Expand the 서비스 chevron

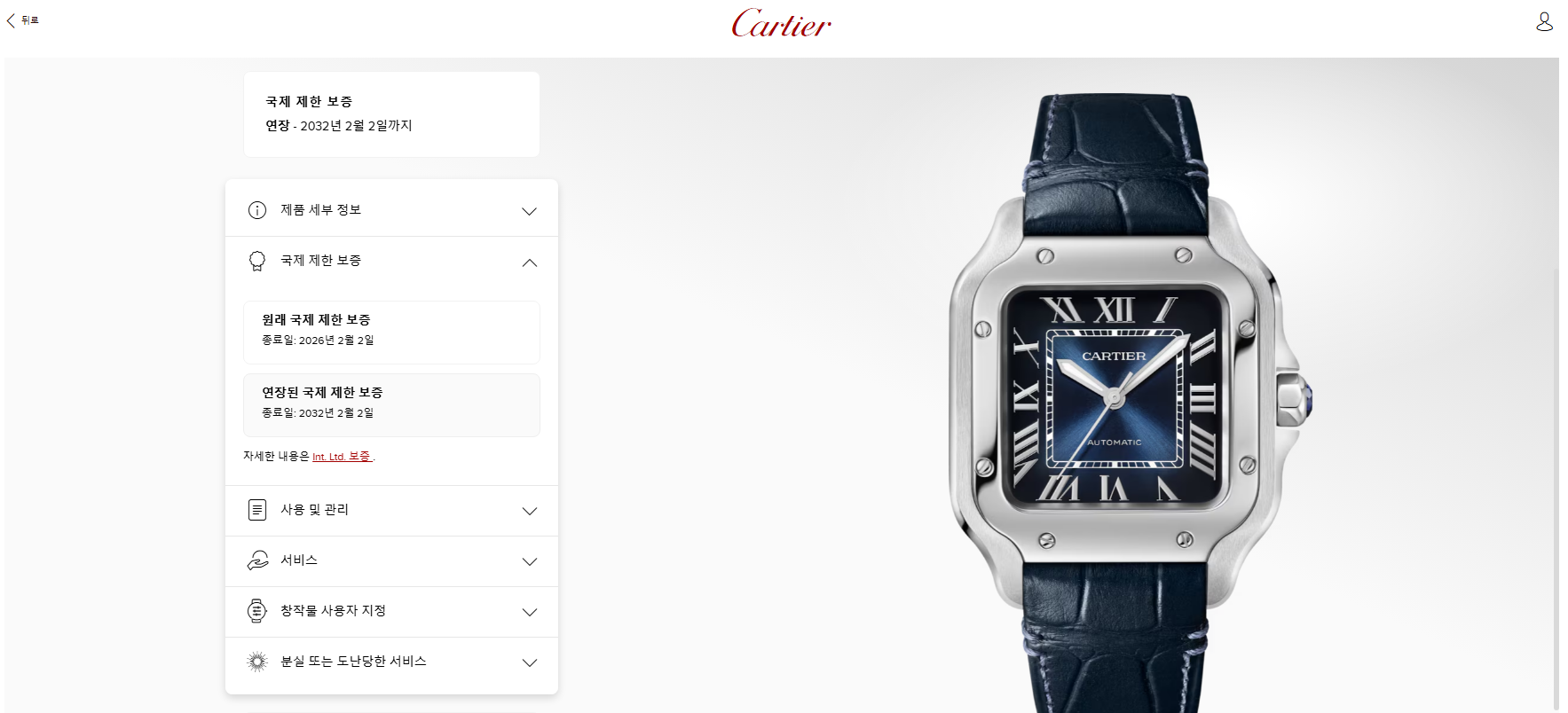coord(530,561)
